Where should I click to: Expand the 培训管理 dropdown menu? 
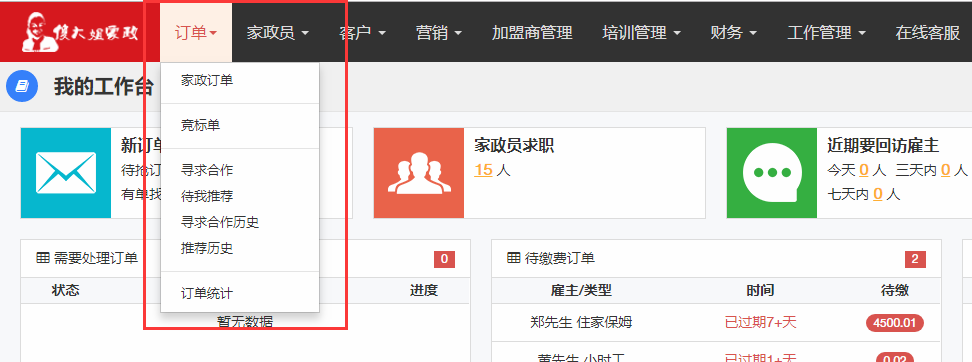coord(642,32)
